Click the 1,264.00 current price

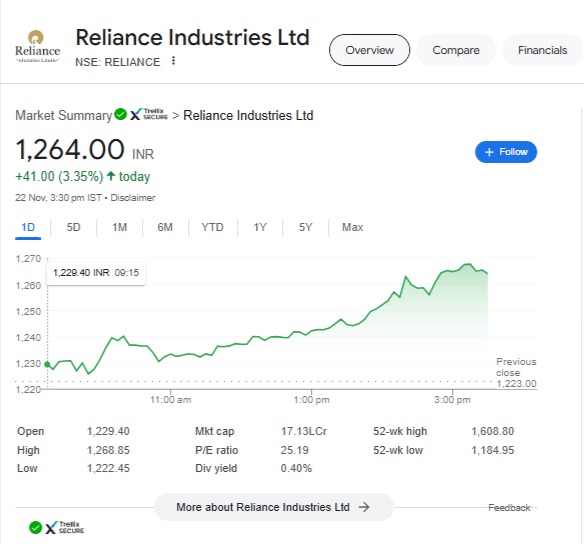tap(70, 150)
